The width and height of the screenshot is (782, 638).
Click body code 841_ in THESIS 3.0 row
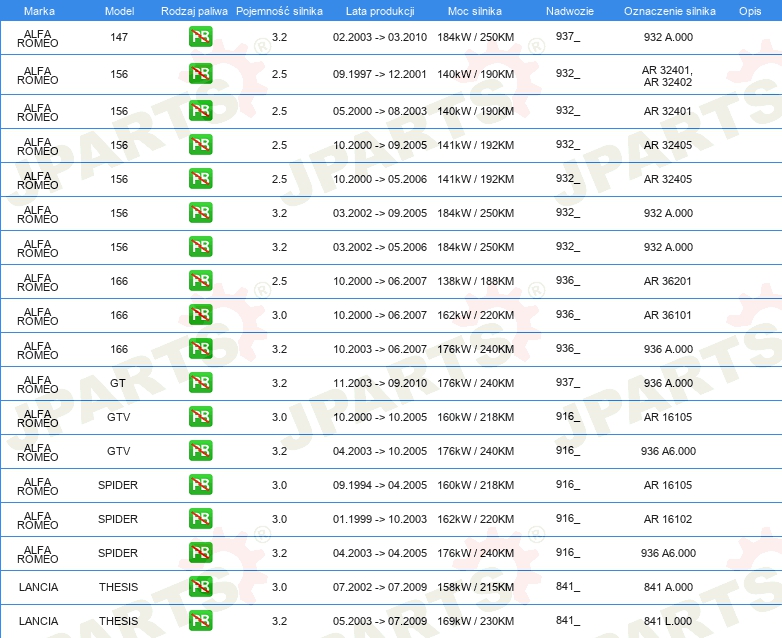point(568,586)
